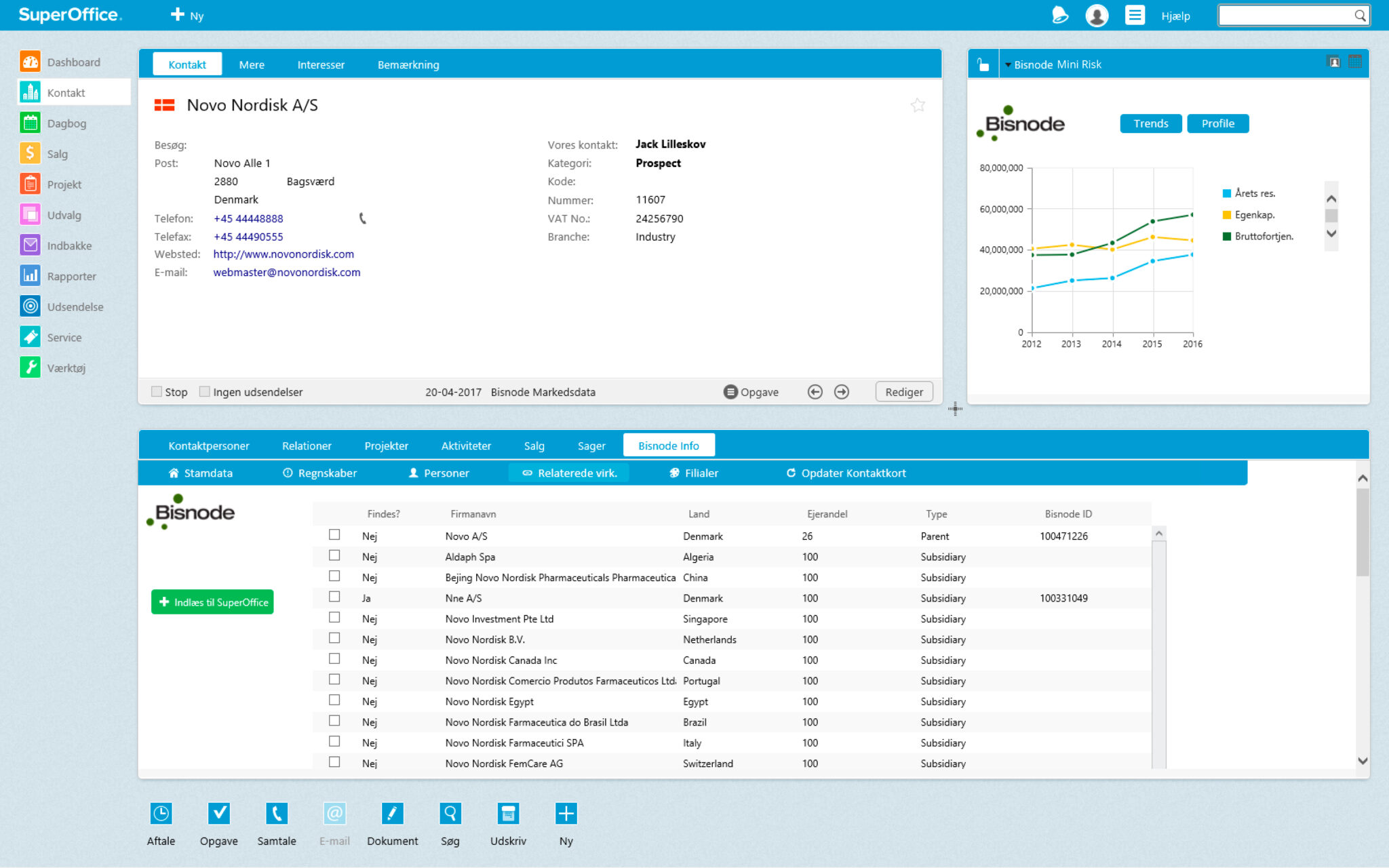
Task: Click the top search input field
Action: click(x=1285, y=16)
